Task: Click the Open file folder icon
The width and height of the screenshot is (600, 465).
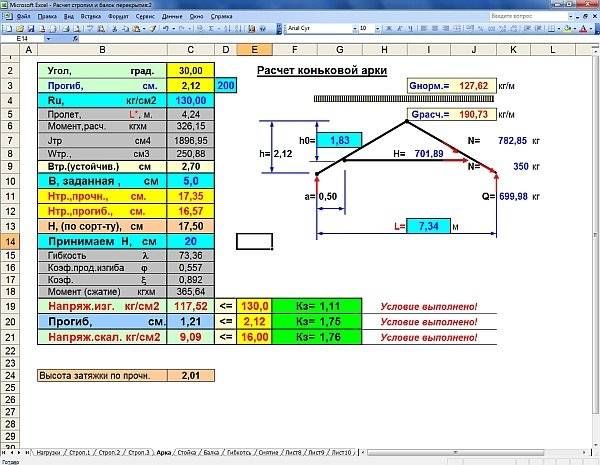Action: point(20,29)
